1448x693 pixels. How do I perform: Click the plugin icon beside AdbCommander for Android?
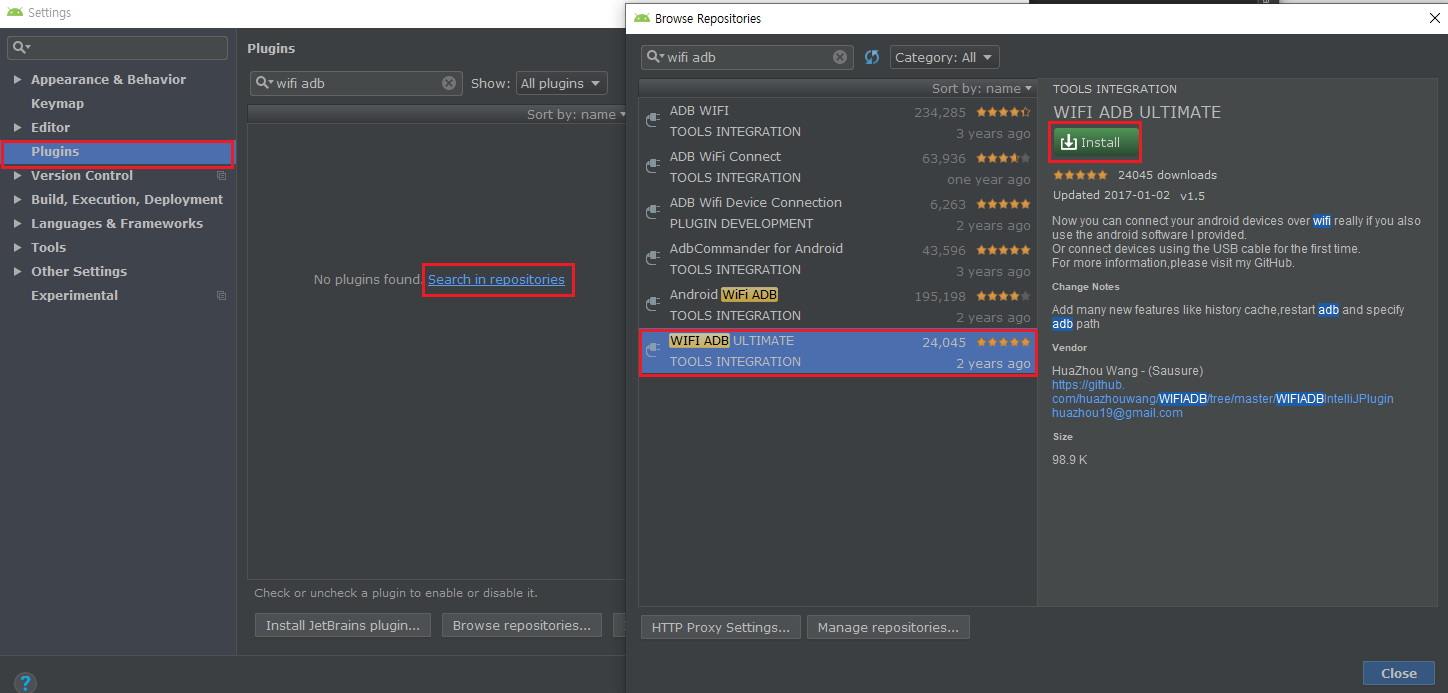coord(653,258)
